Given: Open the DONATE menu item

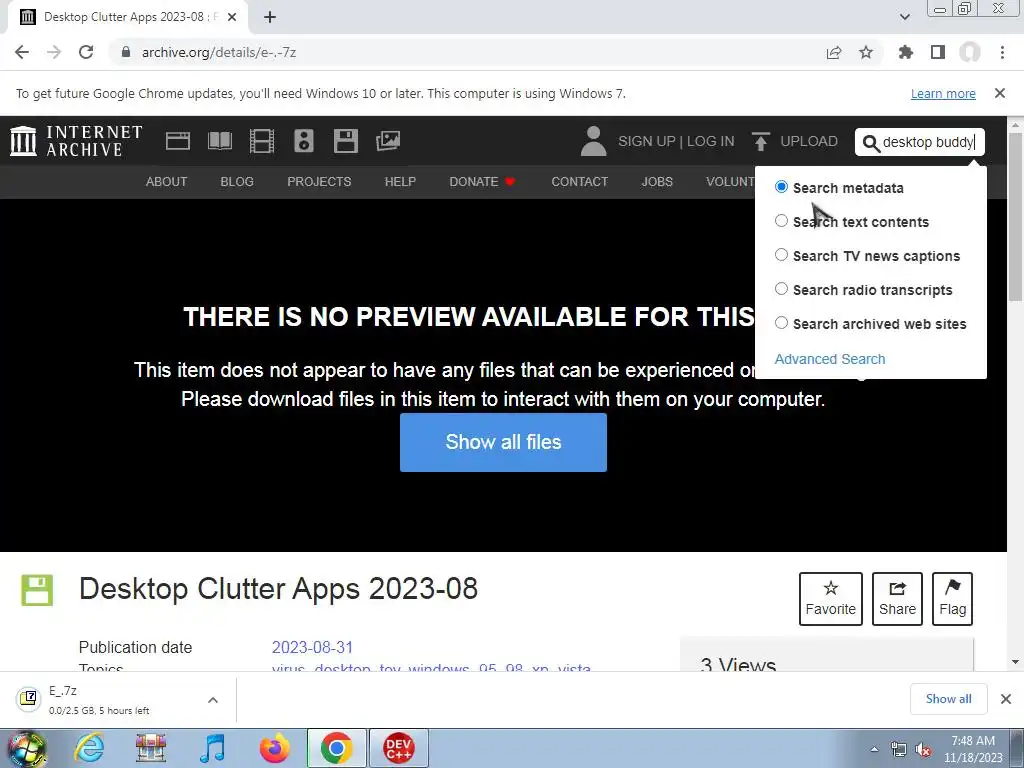Looking at the screenshot, I should point(482,182).
